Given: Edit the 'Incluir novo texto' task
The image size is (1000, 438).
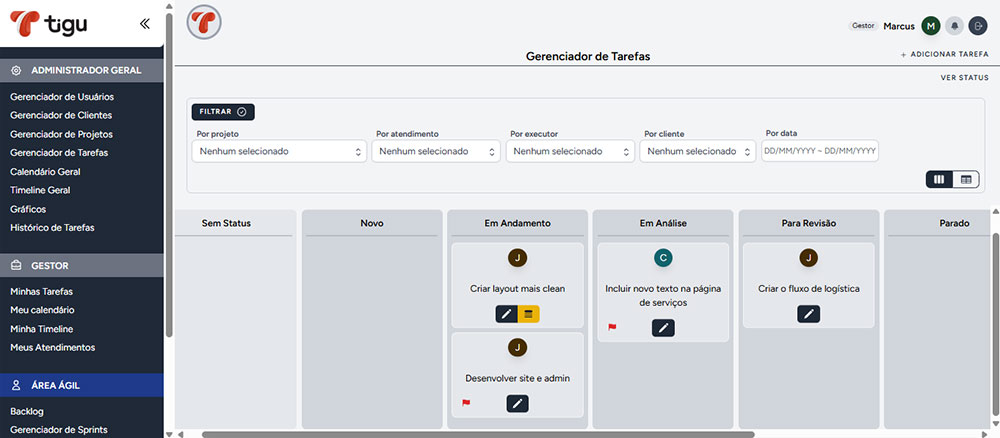Looking at the screenshot, I should [x=663, y=327].
